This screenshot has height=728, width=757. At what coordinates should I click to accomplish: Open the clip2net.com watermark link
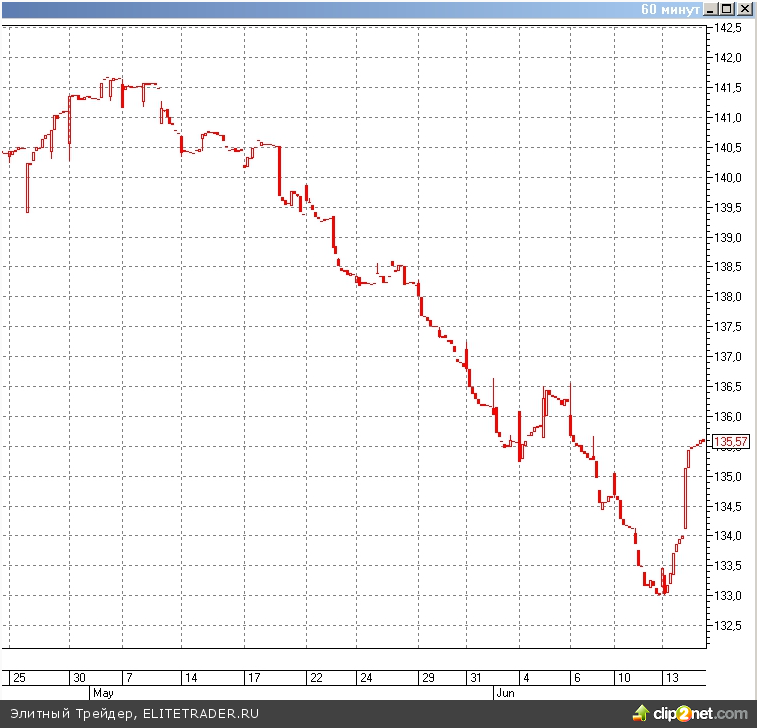click(x=700, y=713)
